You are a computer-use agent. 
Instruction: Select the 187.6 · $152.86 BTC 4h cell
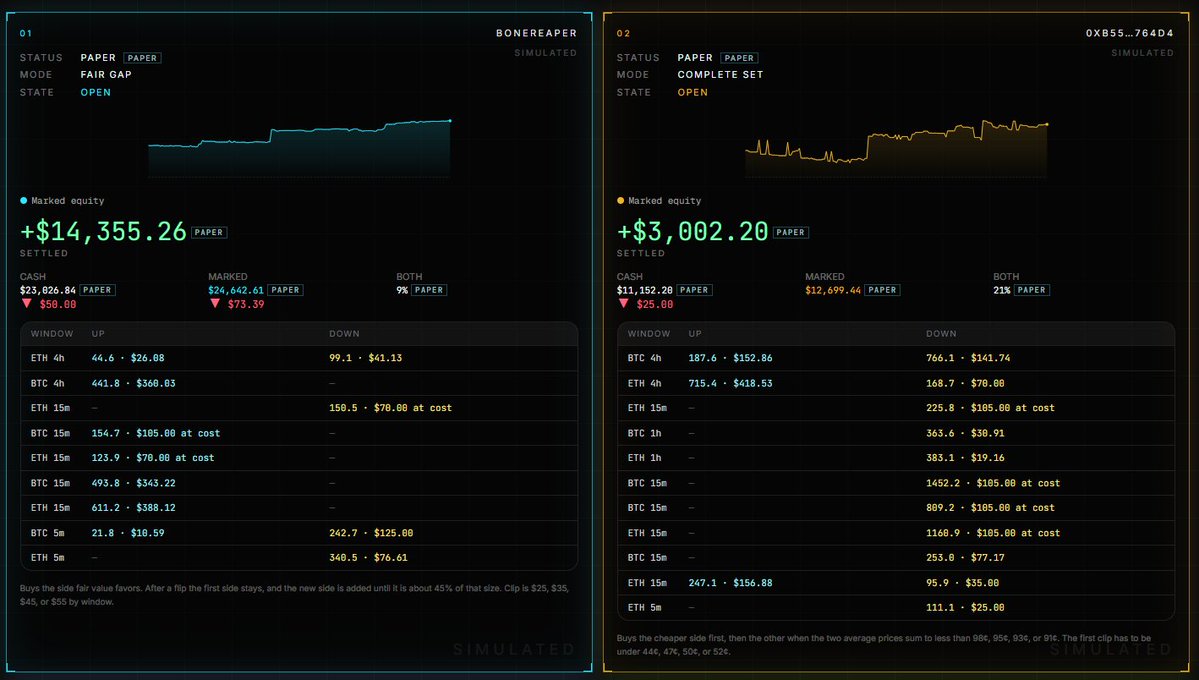click(x=730, y=358)
